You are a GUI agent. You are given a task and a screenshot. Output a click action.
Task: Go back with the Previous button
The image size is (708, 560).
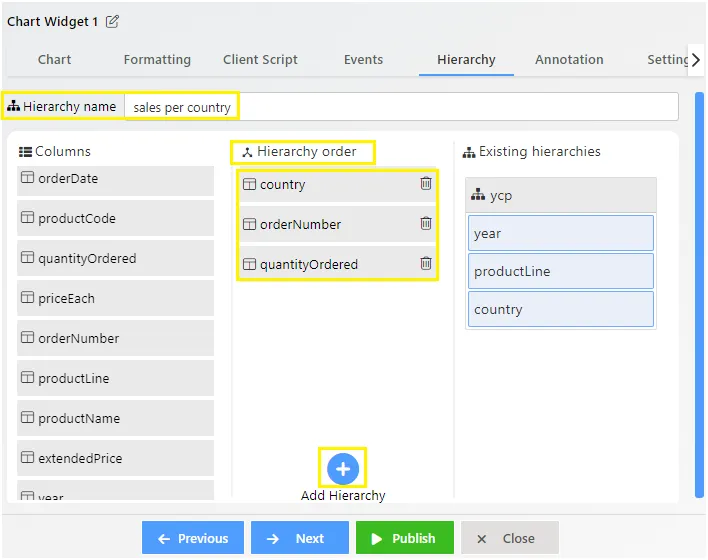(193, 537)
